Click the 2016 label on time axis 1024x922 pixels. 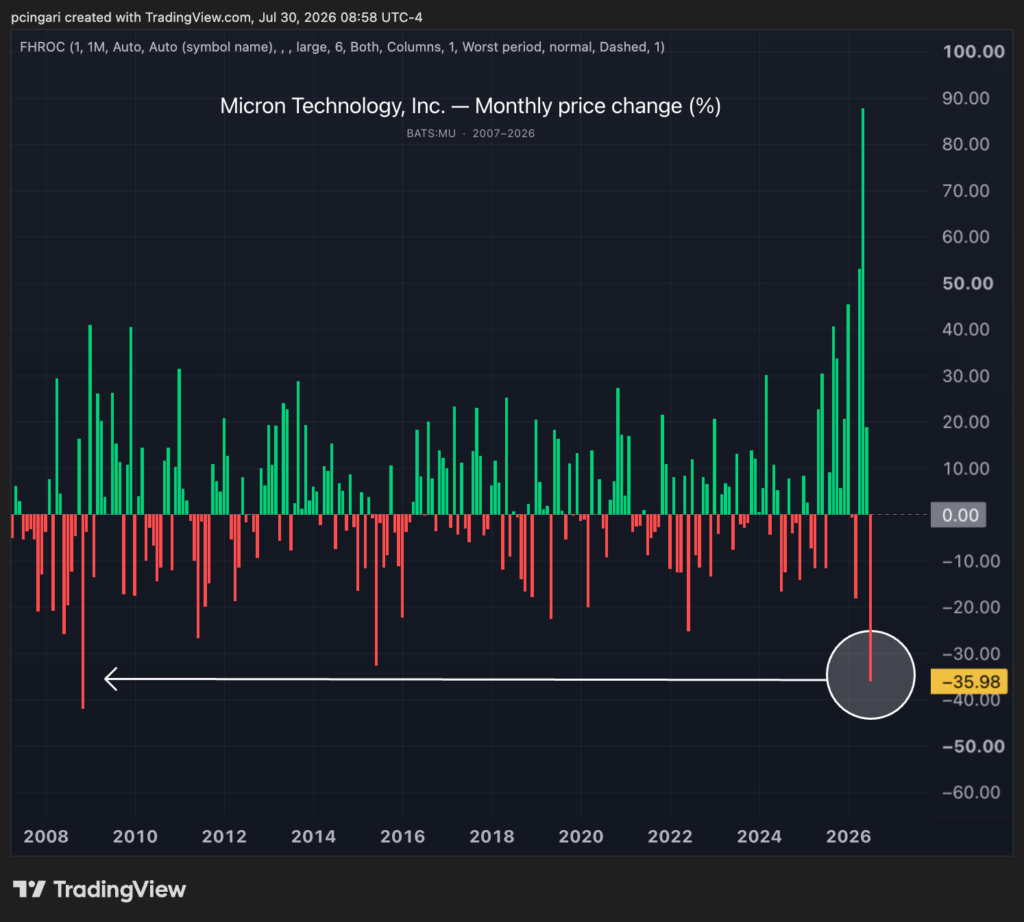click(402, 836)
